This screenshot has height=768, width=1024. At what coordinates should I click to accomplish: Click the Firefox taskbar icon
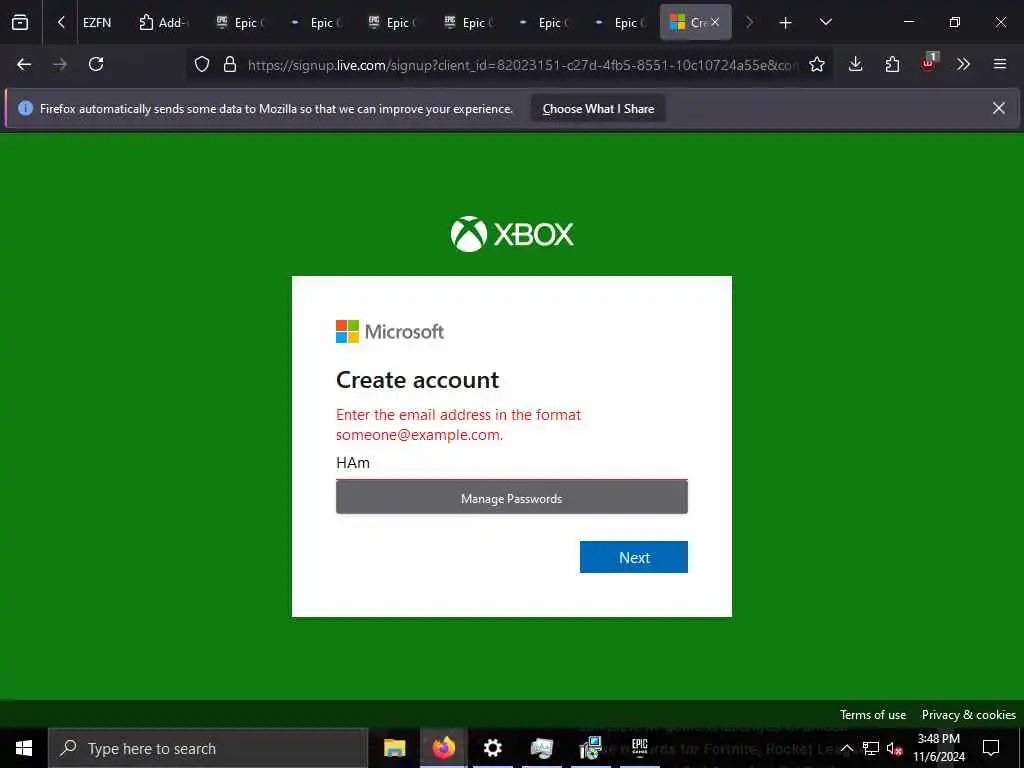click(443, 748)
